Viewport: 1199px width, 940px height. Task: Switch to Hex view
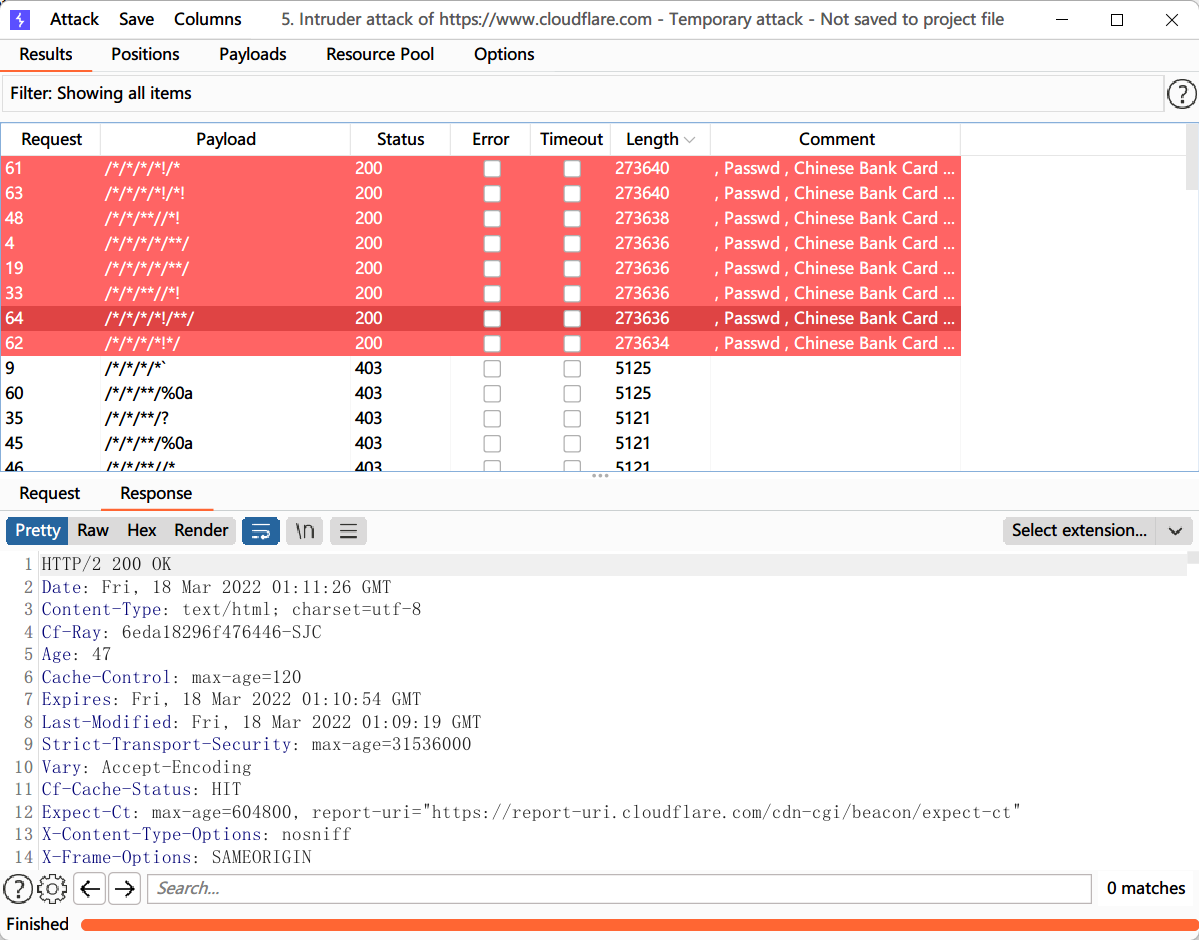tap(141, 531)
